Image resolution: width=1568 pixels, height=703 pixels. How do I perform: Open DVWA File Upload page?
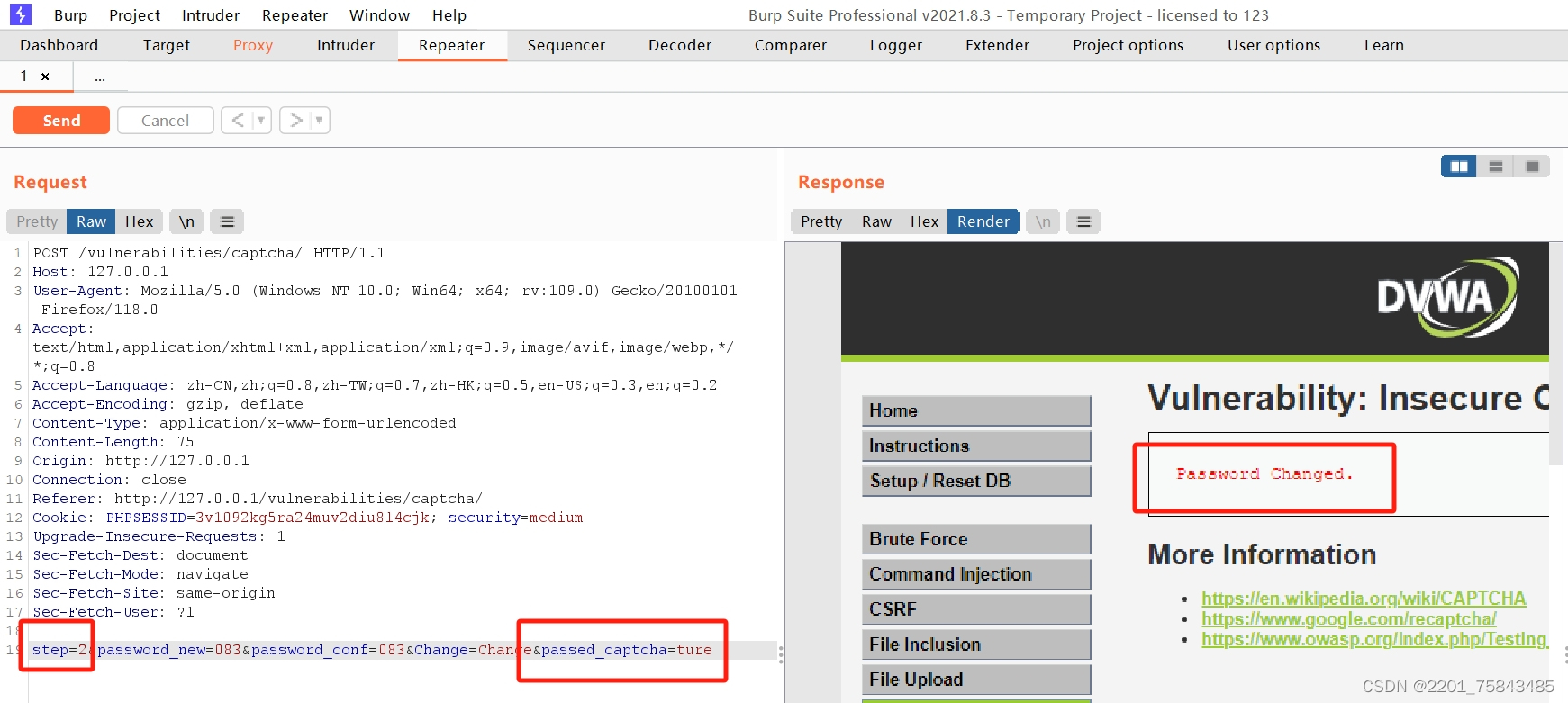coord(976,680)
